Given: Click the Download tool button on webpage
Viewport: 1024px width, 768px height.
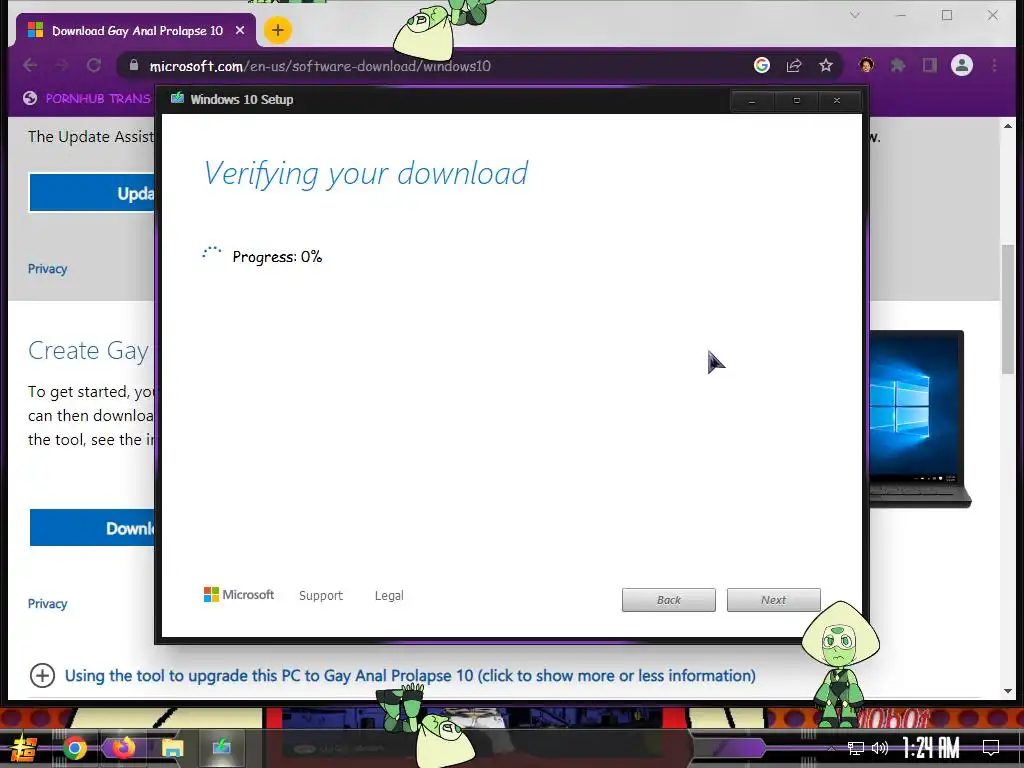Looking at the screenshot, I should pos(92,528).
